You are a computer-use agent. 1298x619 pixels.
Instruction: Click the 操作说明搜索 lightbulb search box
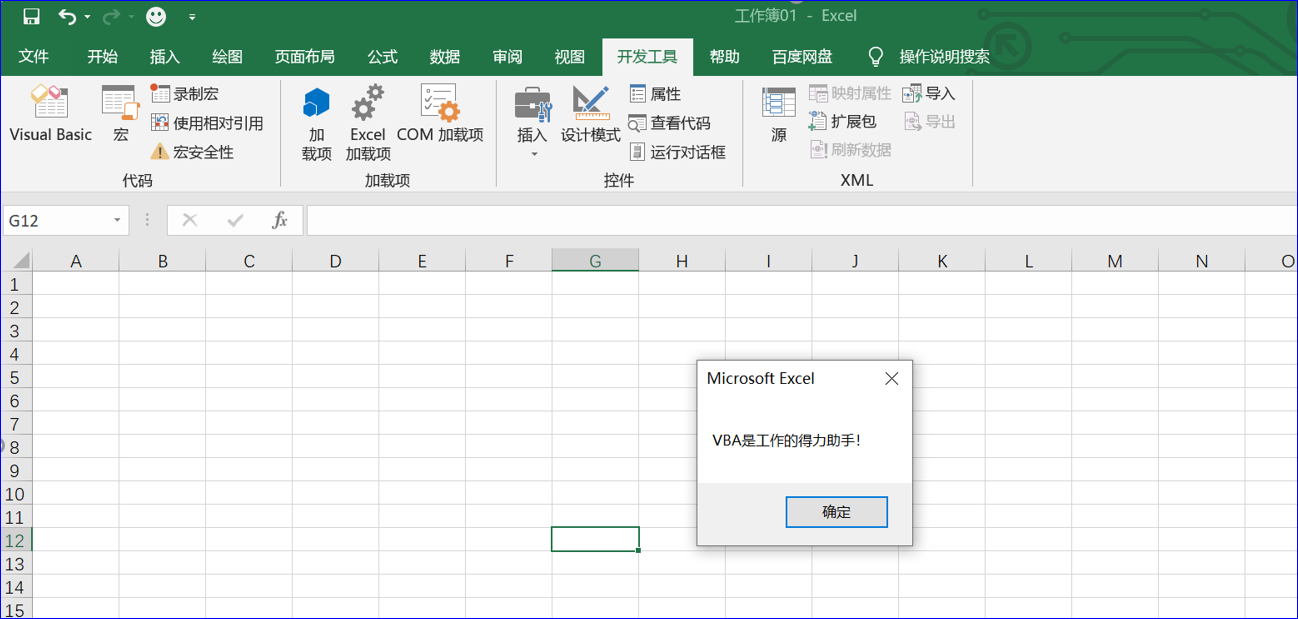930,57
